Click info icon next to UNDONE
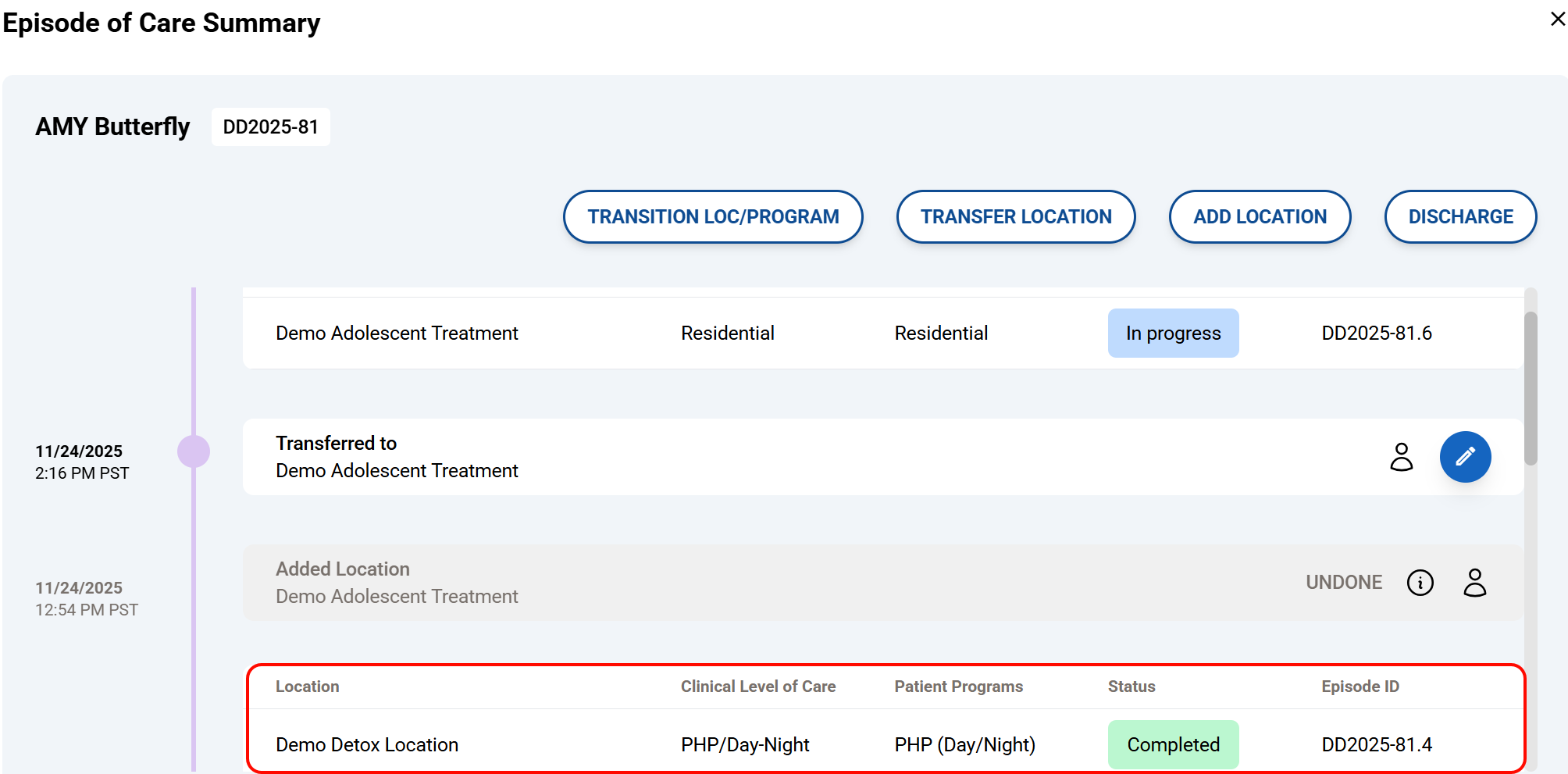 pyautogui.click(x=1420, y=583)
